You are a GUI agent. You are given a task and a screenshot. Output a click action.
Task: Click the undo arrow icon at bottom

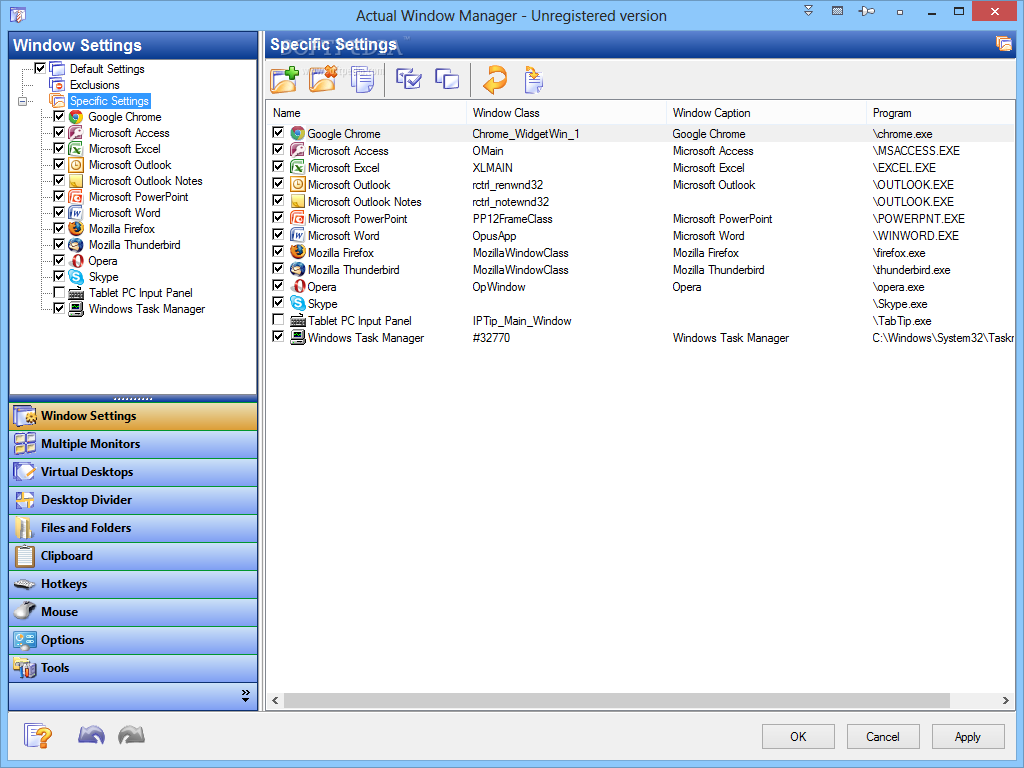coord(91,735)
